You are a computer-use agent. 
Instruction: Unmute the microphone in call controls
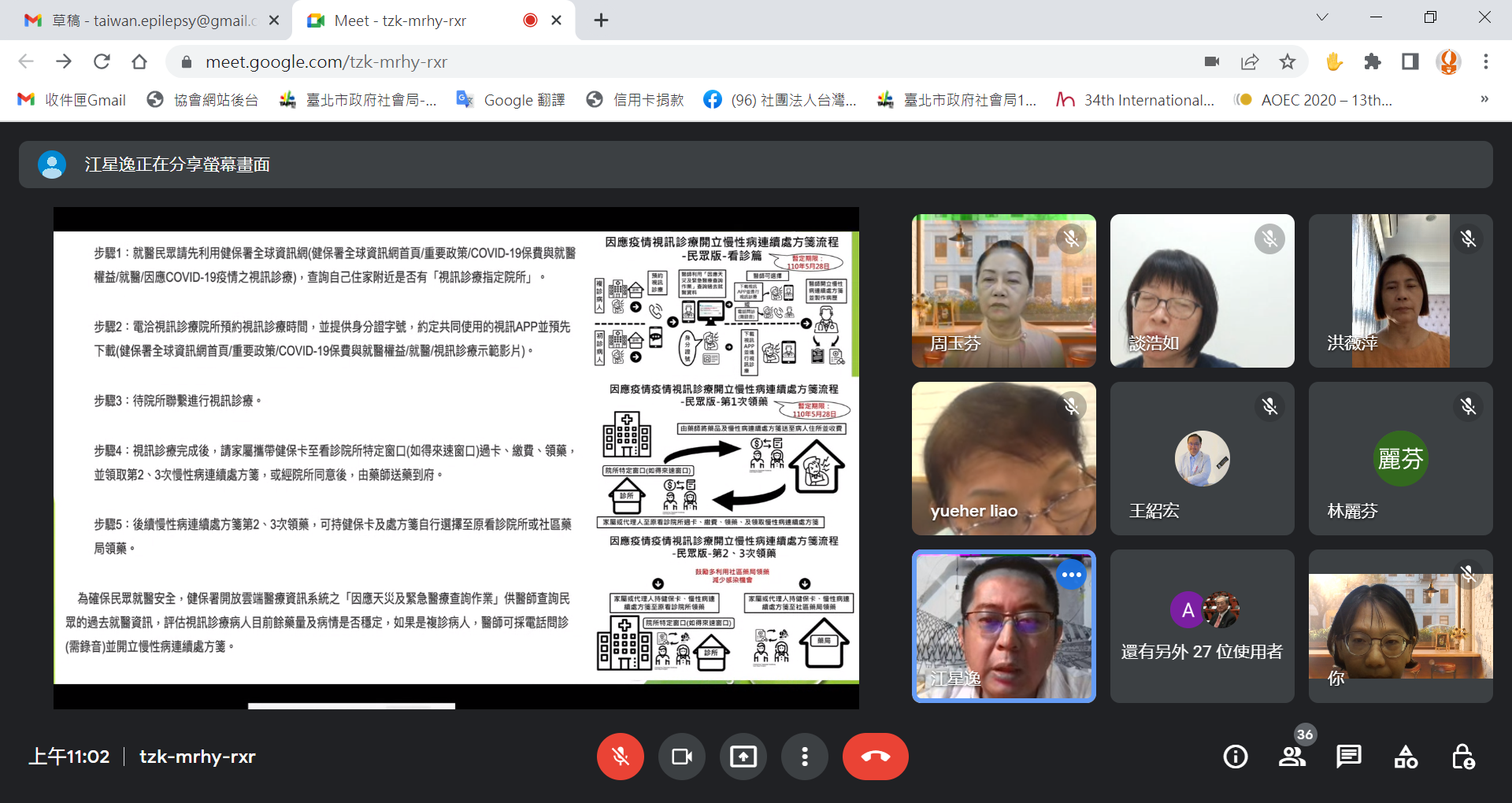click(x=621, y=757)
